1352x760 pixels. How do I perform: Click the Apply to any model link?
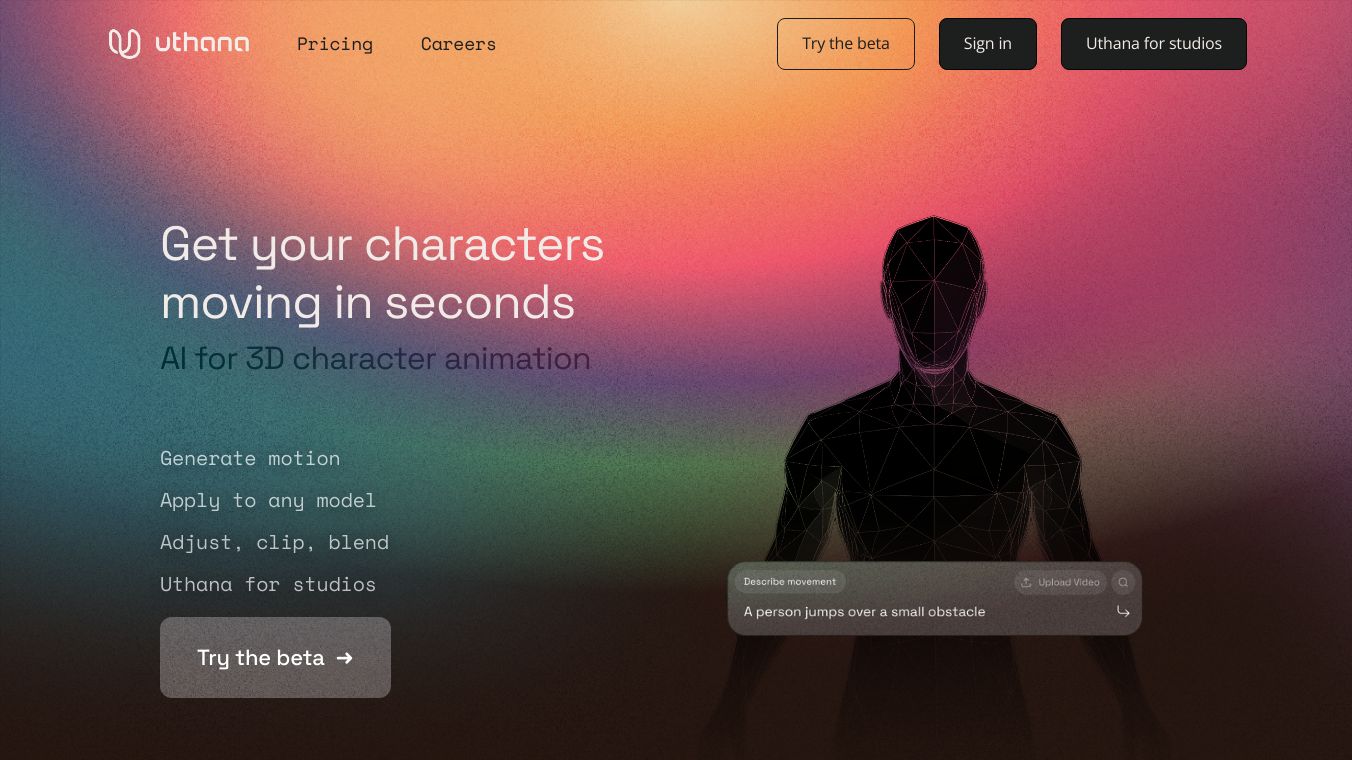pos(268,500)
